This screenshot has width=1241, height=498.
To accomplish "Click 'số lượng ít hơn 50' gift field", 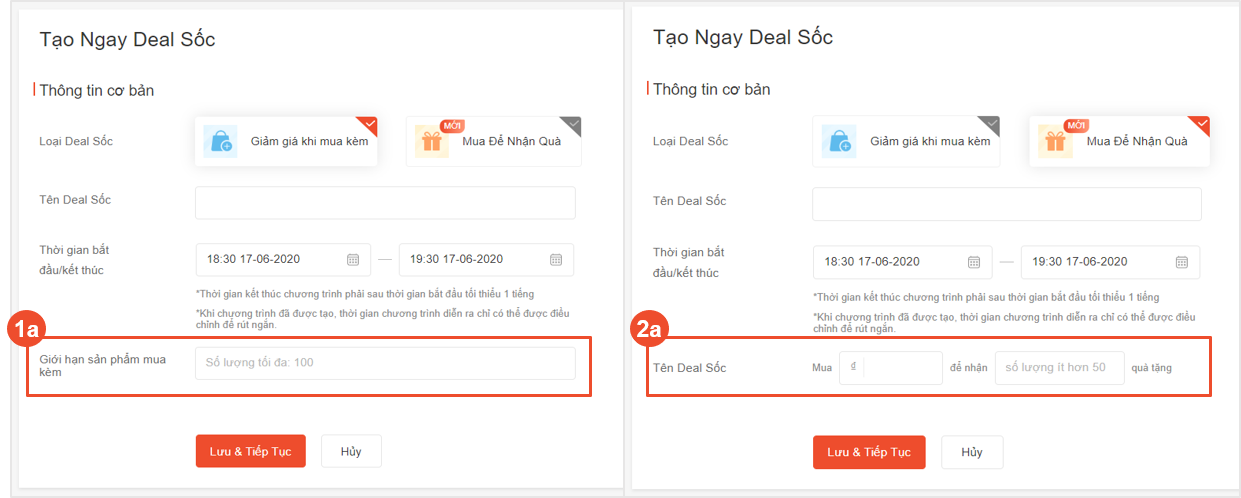I will point(1059,368).
